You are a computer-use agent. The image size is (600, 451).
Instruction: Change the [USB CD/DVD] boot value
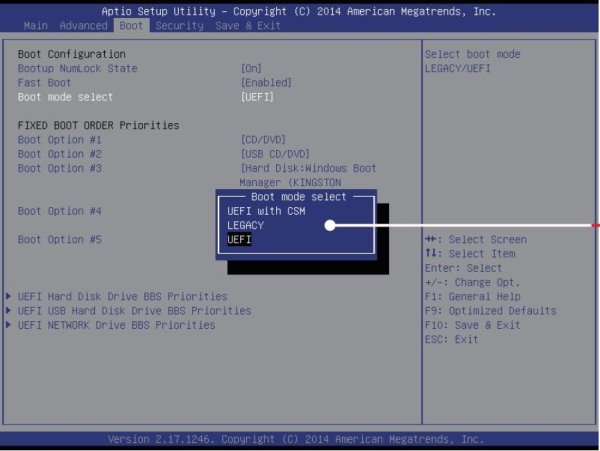click(275, 154)
